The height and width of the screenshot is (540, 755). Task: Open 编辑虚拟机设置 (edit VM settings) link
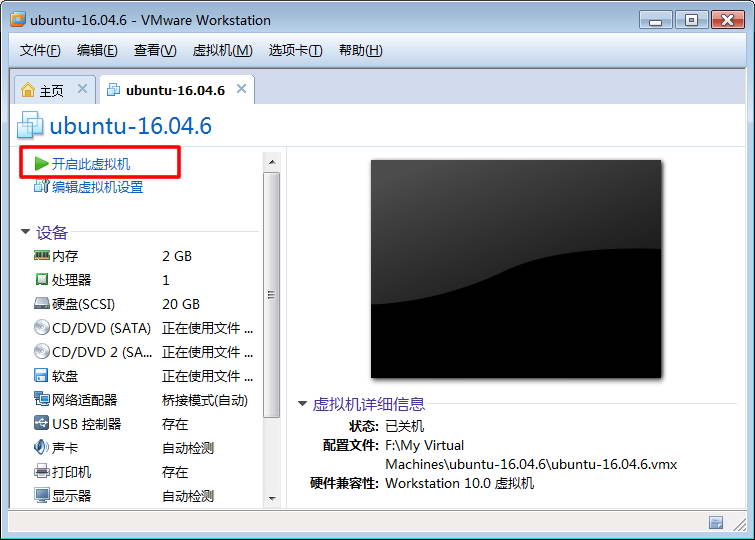pyautogui.click(x=97, y=187)
